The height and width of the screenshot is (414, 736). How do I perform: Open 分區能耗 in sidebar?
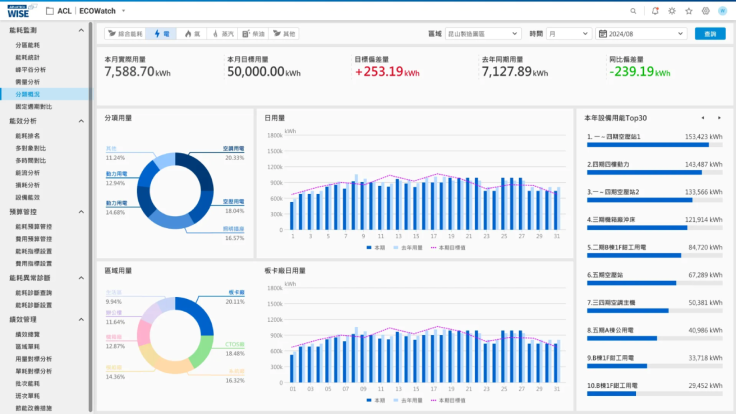pos(28,45)
